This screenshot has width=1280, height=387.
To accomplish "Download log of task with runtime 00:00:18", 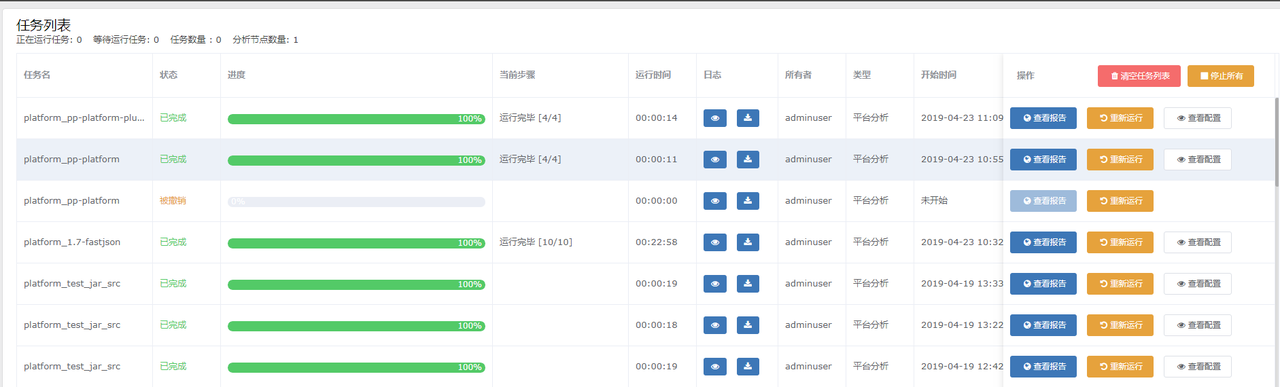I will click(x=749, y=325).
